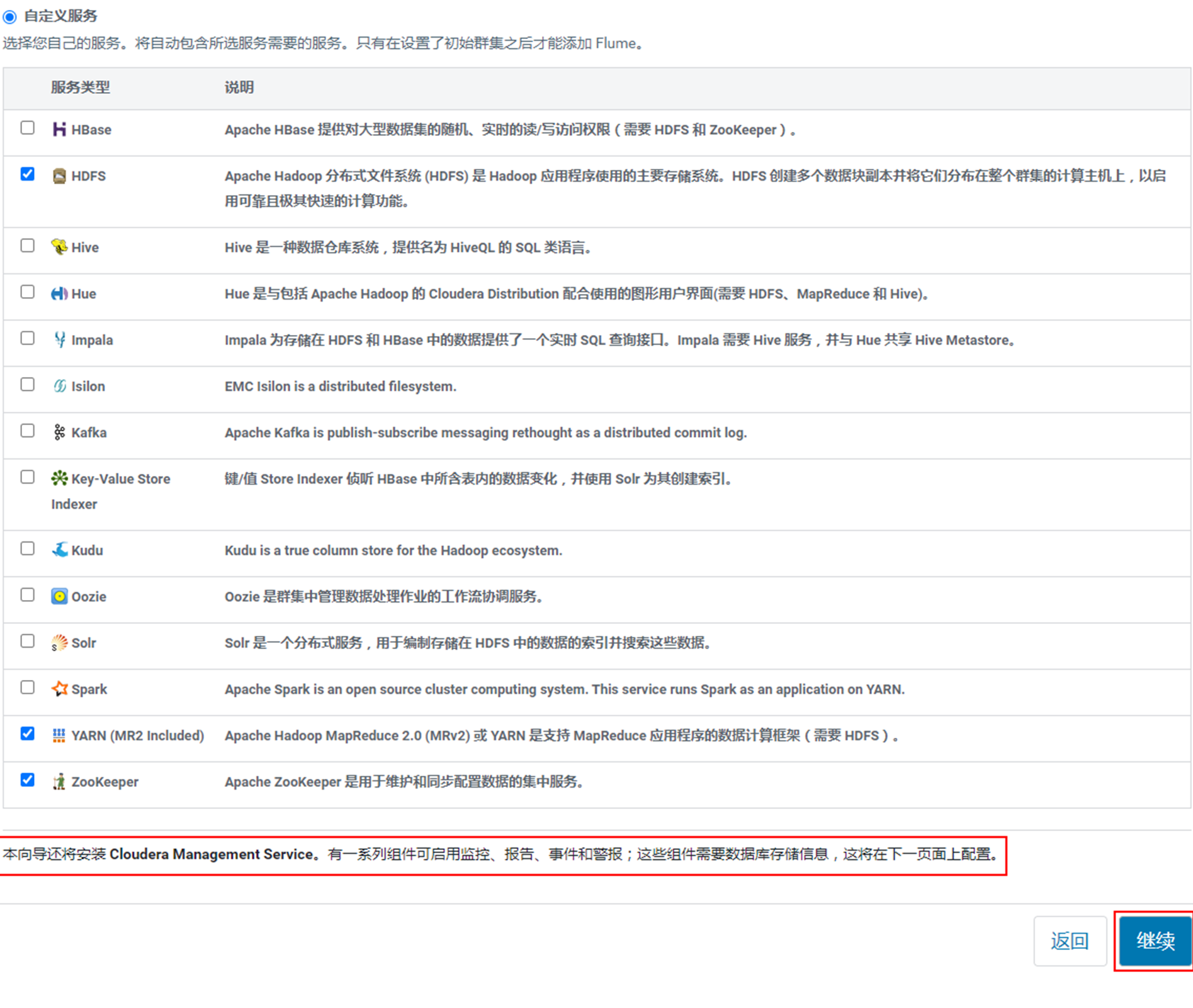Click the 'EMC Isilon is a distributed filesystem' description
1193x1008 pixels.
coord(341,386)
